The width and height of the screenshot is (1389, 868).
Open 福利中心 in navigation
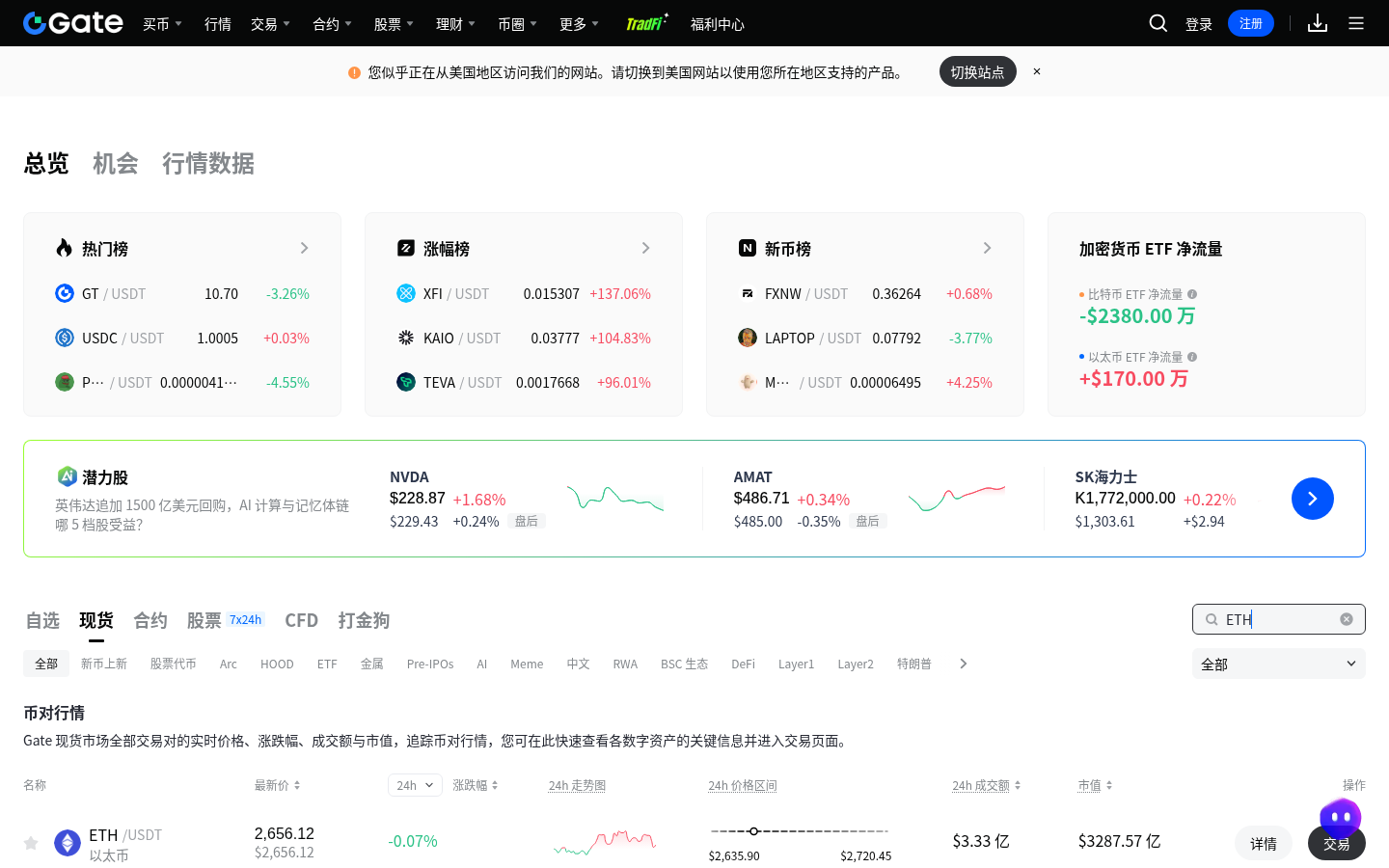click(718, 23)
